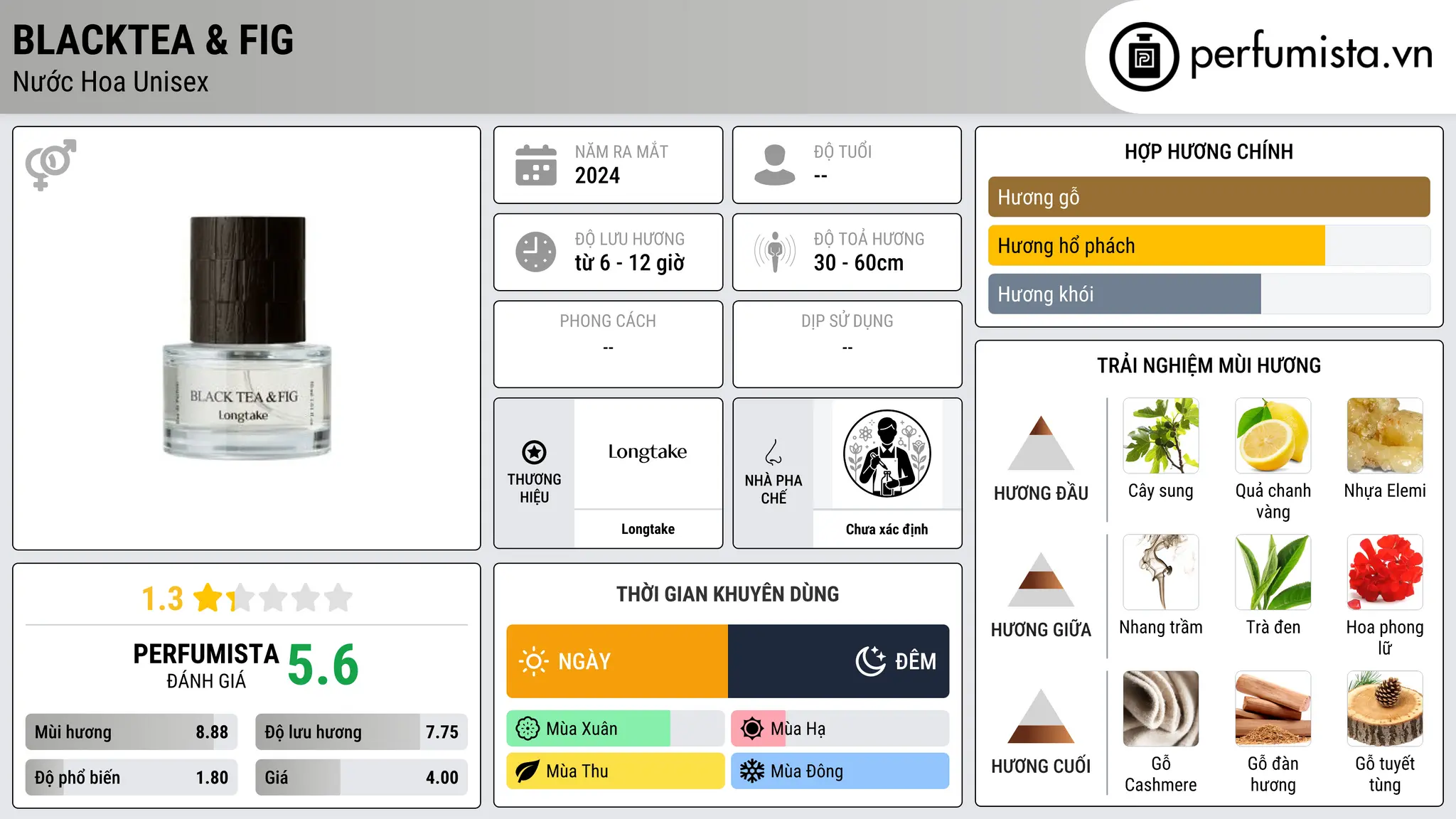Click the Mùa Thu season bar
Viewport: 1456px width, 819px height.
pyautogui.click(x=616, y=771)
